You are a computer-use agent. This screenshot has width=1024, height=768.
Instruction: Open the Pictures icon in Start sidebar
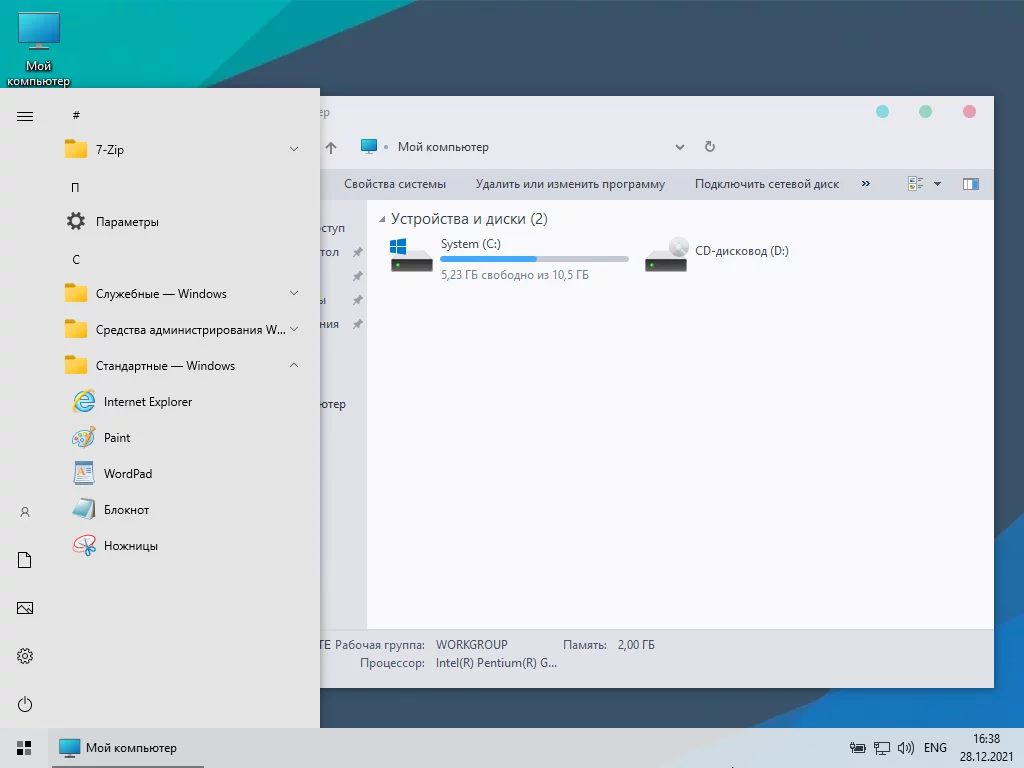pos(25,608)
